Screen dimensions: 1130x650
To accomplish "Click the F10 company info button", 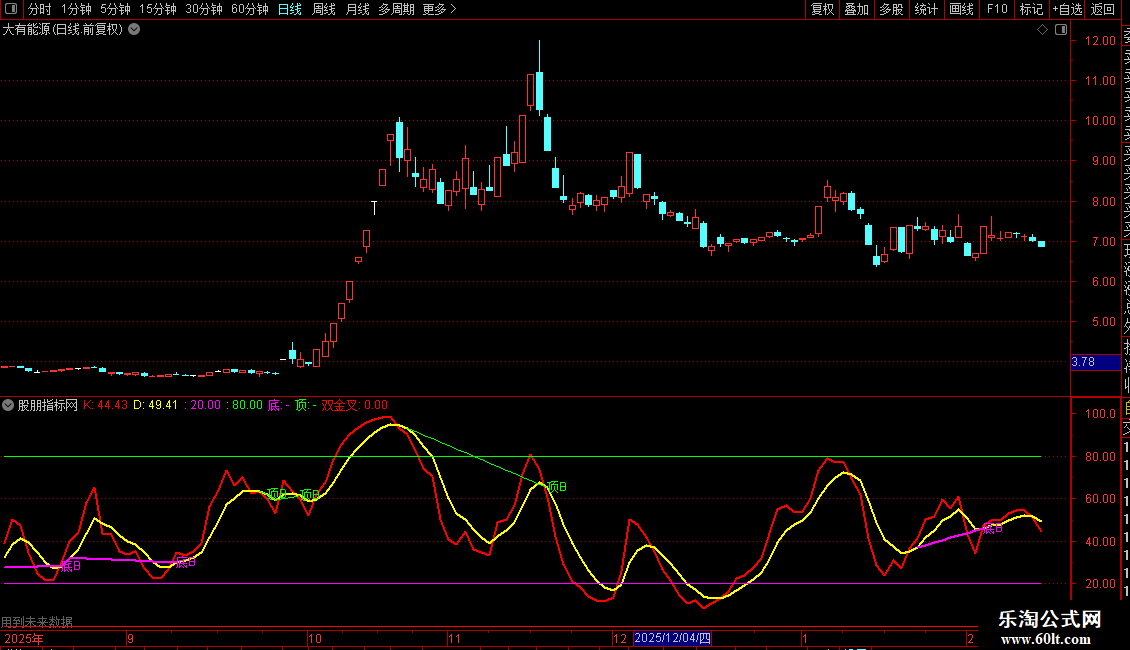I will 997,9.
